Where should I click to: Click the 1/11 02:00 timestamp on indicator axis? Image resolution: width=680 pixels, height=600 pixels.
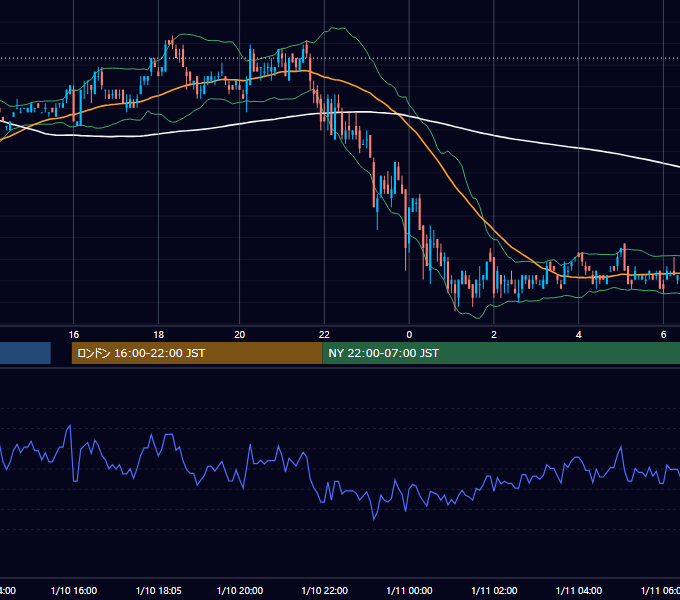(494, 590)
